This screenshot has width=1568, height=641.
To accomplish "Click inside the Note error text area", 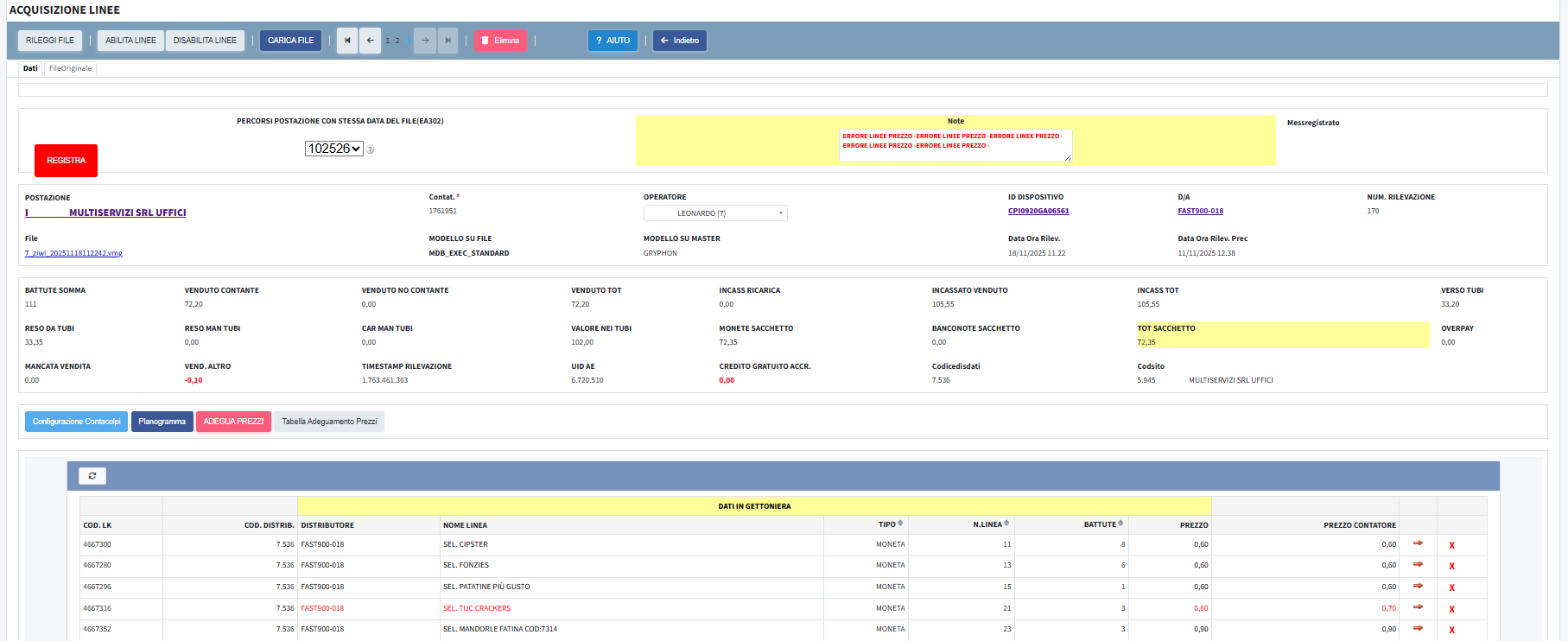I will 955,145.
